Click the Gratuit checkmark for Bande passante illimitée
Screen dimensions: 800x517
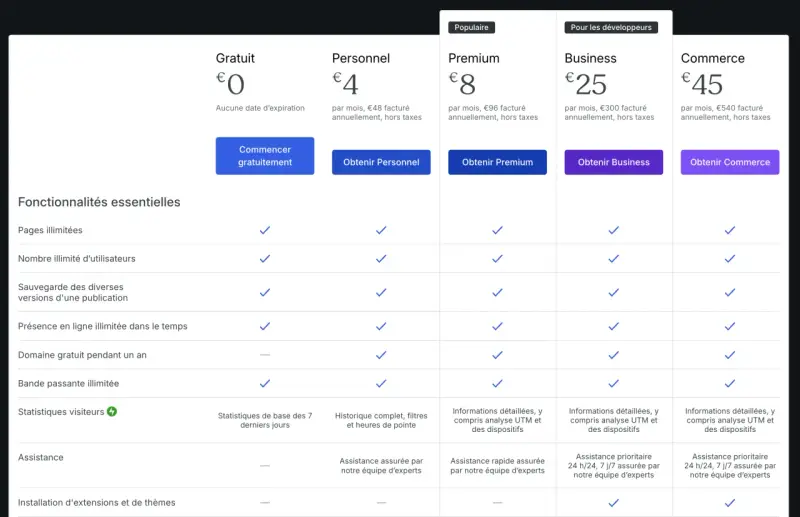265,383
